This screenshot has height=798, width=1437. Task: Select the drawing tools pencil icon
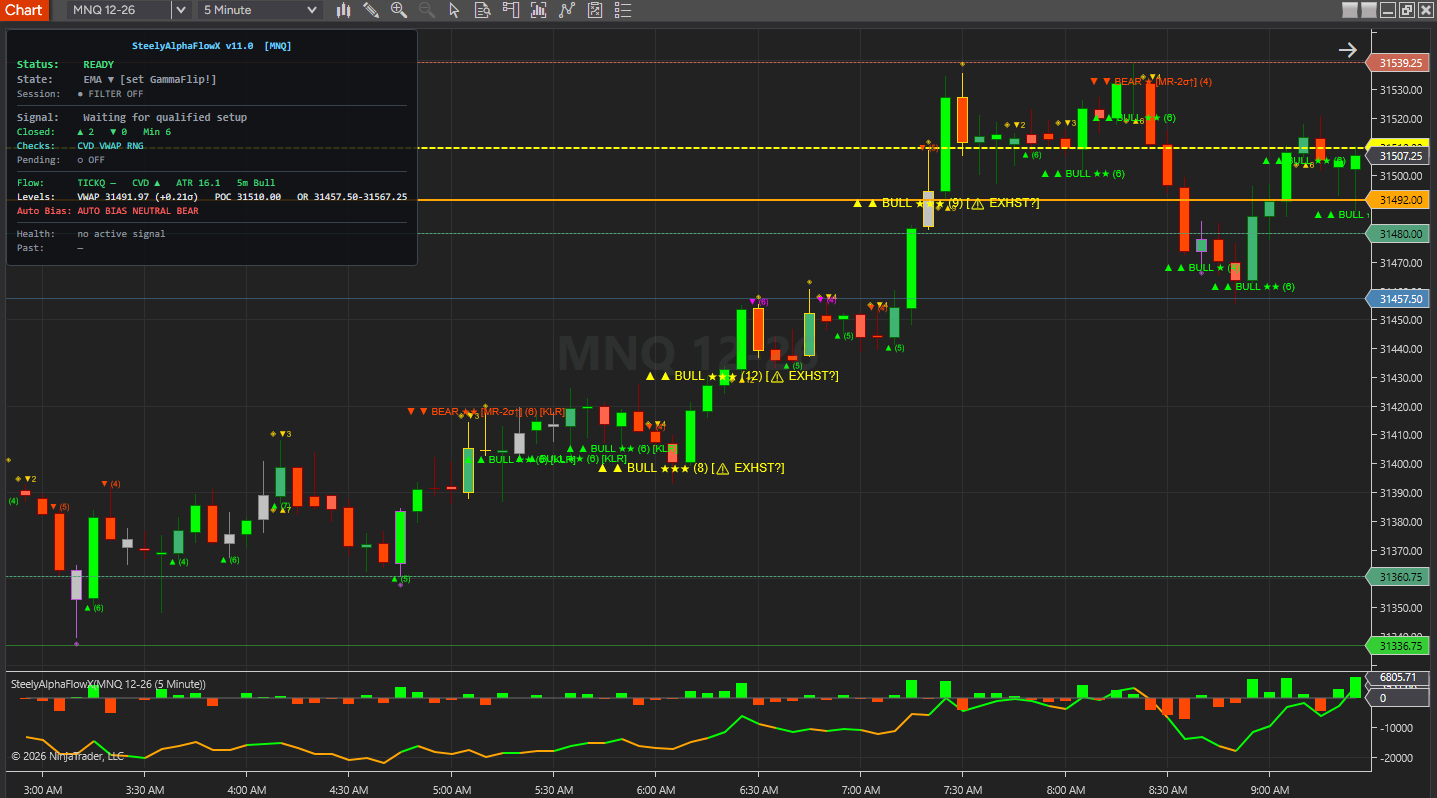371,10
